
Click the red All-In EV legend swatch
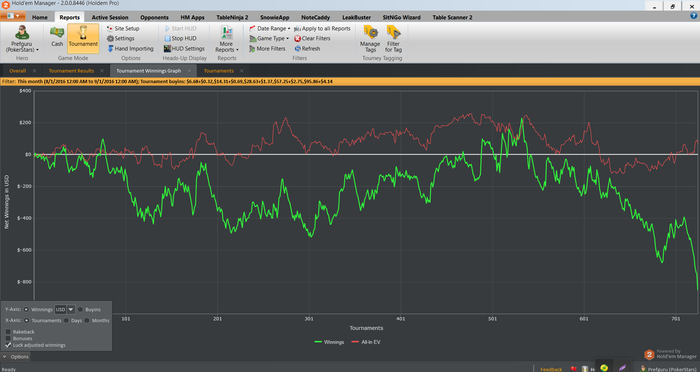[355, 342]
